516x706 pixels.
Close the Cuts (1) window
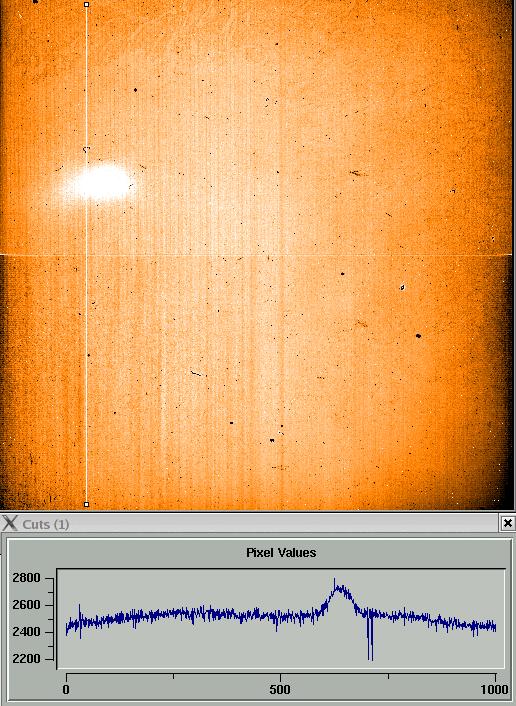point(507,523)
